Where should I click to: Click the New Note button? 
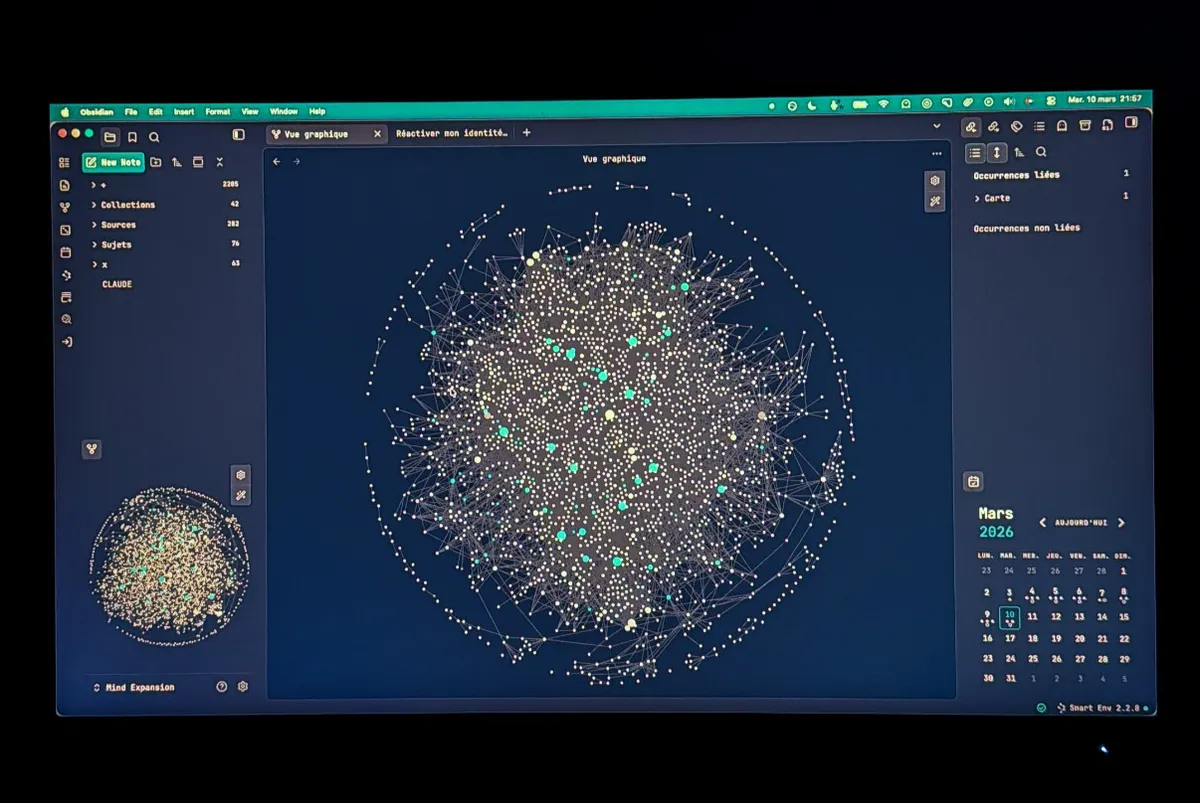point(114,162)
